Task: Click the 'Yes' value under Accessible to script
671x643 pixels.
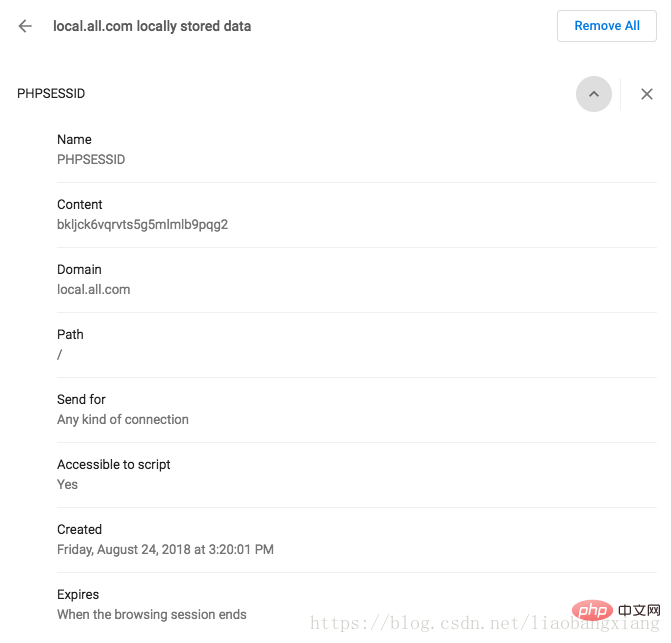Action: [x=68, y=484]
